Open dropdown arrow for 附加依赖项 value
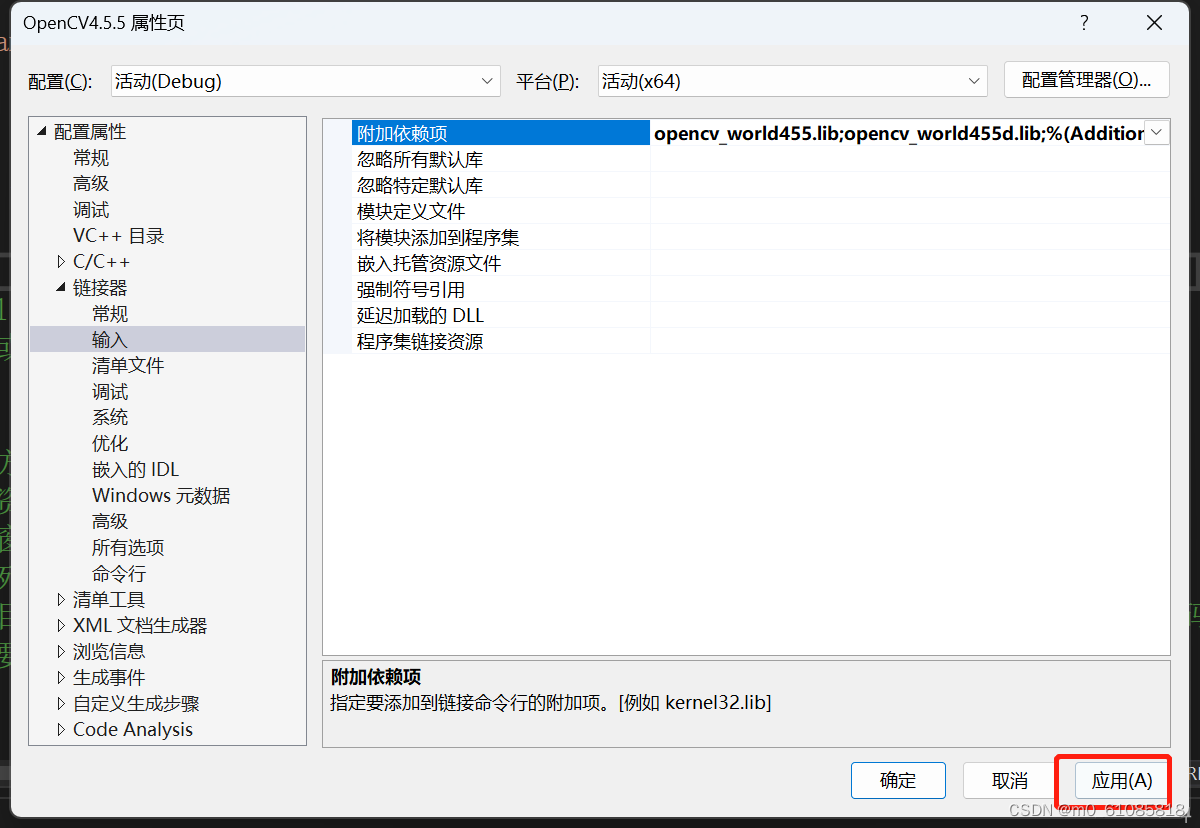Screen dimensions: 1200x828 [x=1157, y=133]
